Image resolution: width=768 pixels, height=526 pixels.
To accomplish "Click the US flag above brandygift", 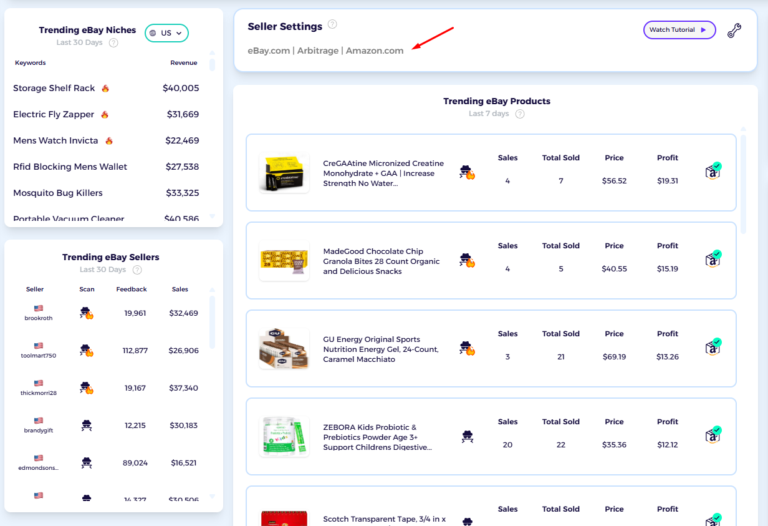I will (x=38, y=420).
